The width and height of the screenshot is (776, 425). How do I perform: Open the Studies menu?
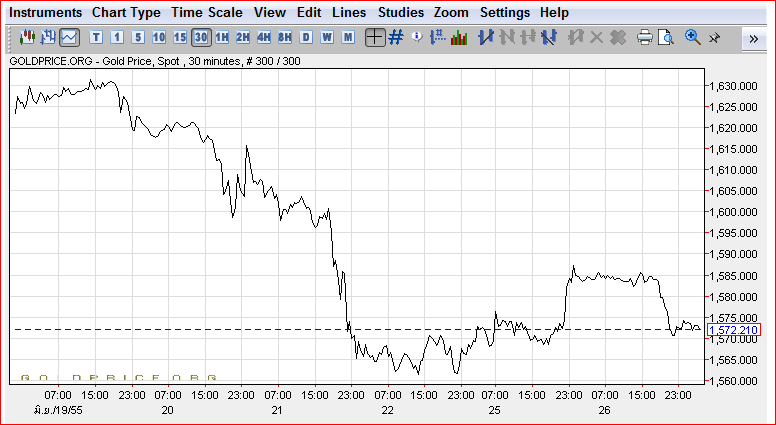pyautogui.click(x=401, y=12)
